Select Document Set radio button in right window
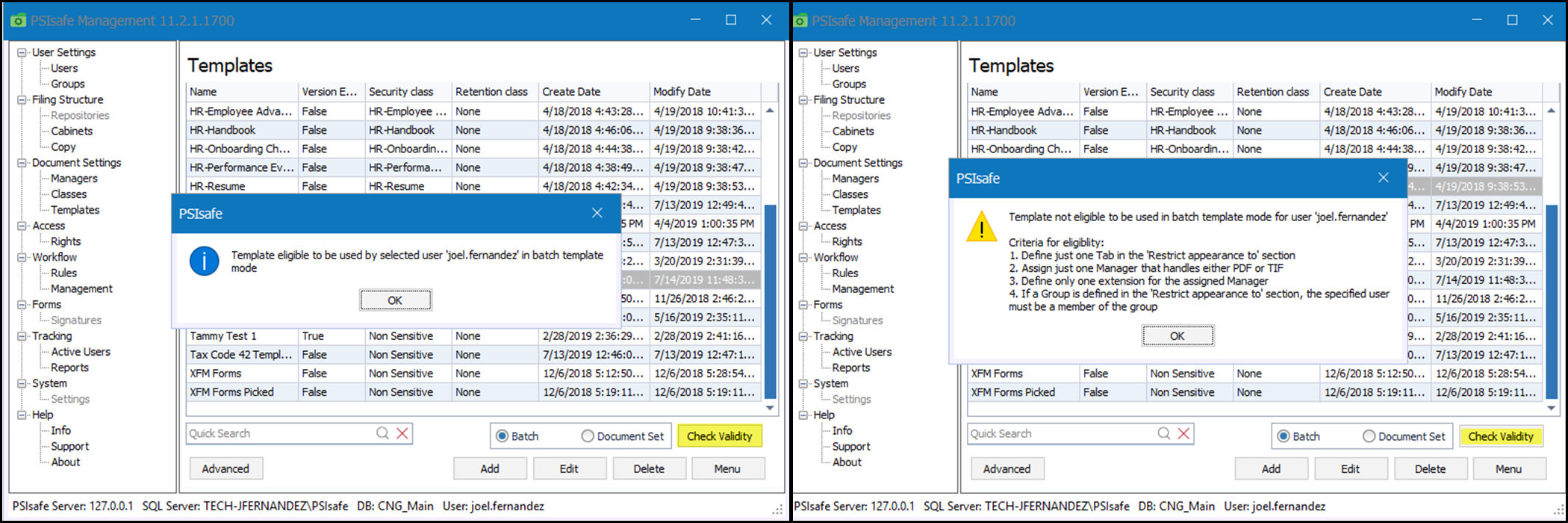Viewport: 1568px width, 523px height. [1369, 436]
